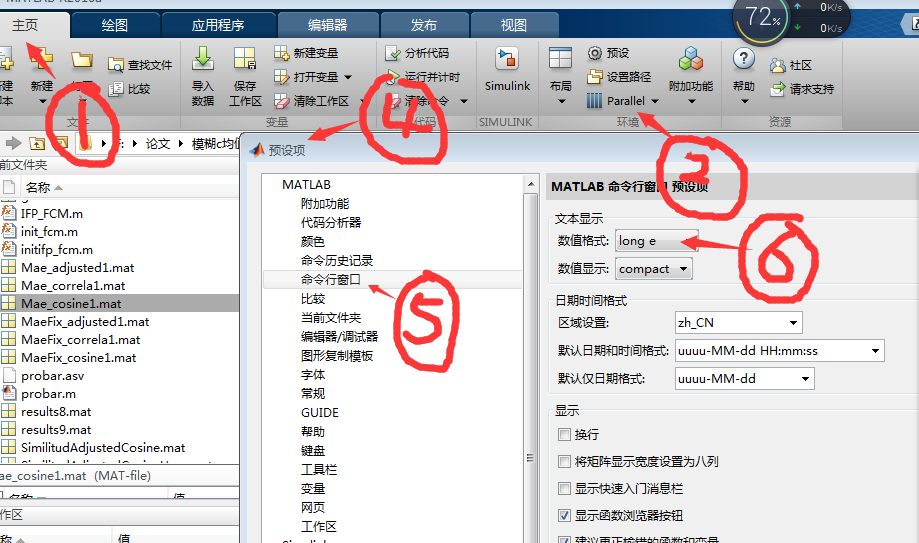
Task: Select file probar.m
Action: 48,393
